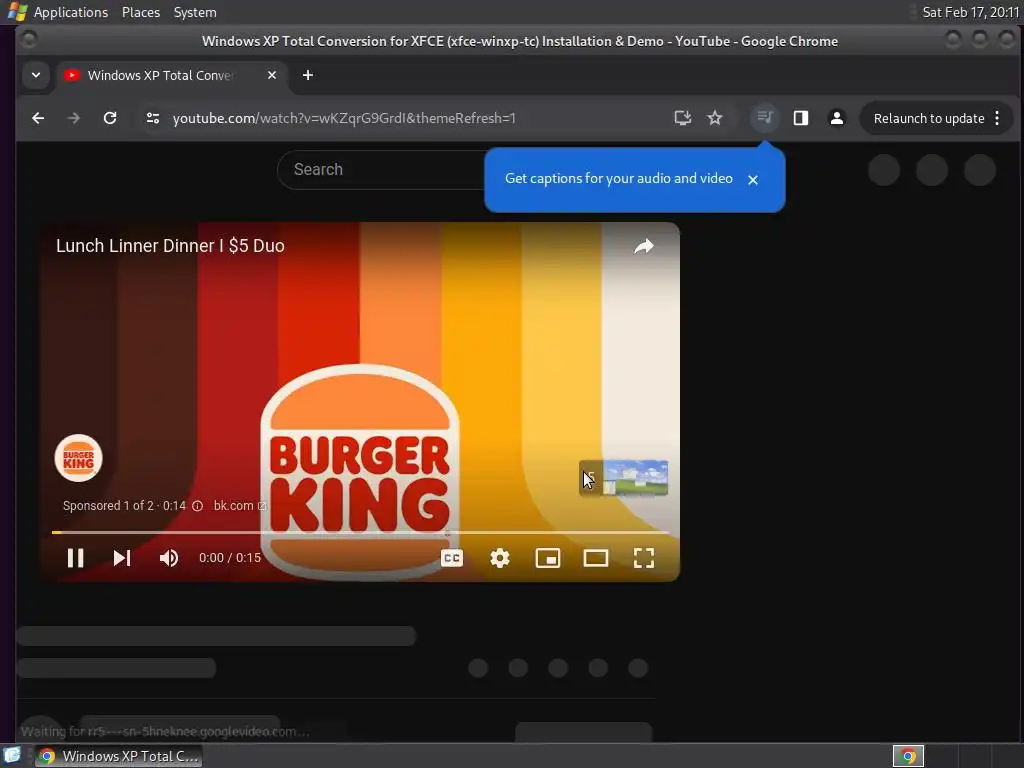Click the clock showing Sat Feb 17

click(970, 12)
